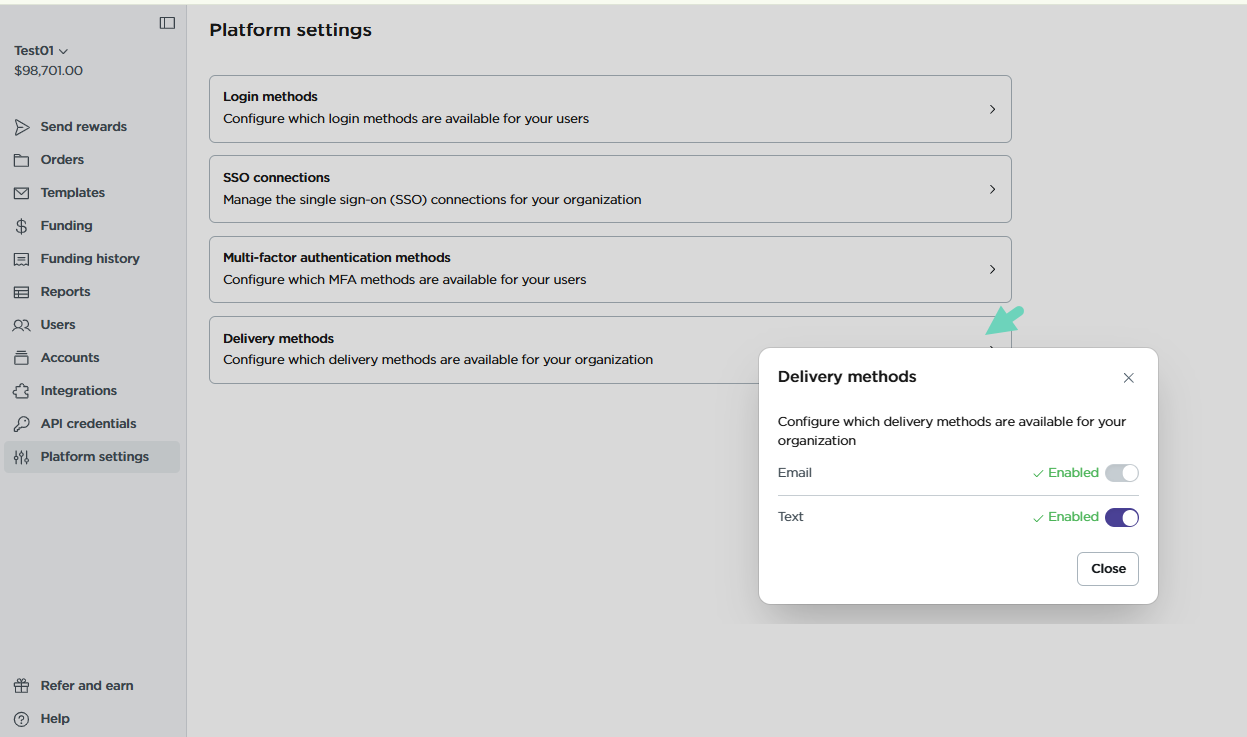This screenshot has width=1247, height=737.
Task: Toggle the Email delivery method switch
Action: [x=1121, y=473]
